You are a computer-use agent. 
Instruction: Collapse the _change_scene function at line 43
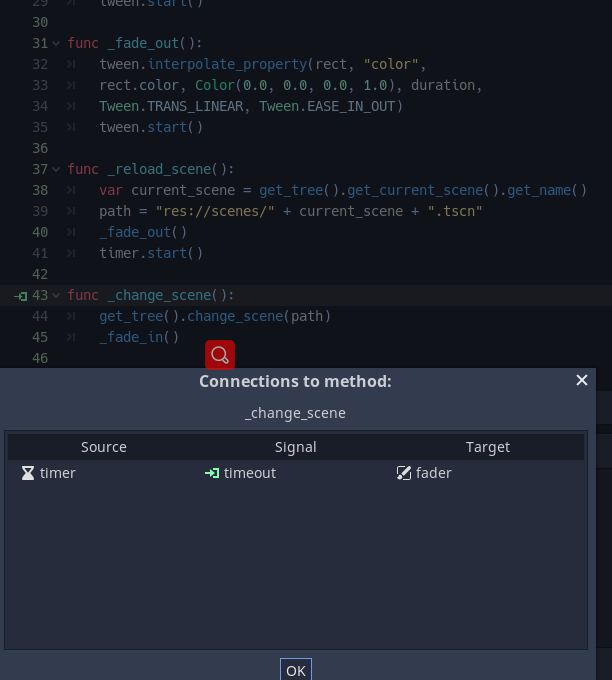(56, 296)
